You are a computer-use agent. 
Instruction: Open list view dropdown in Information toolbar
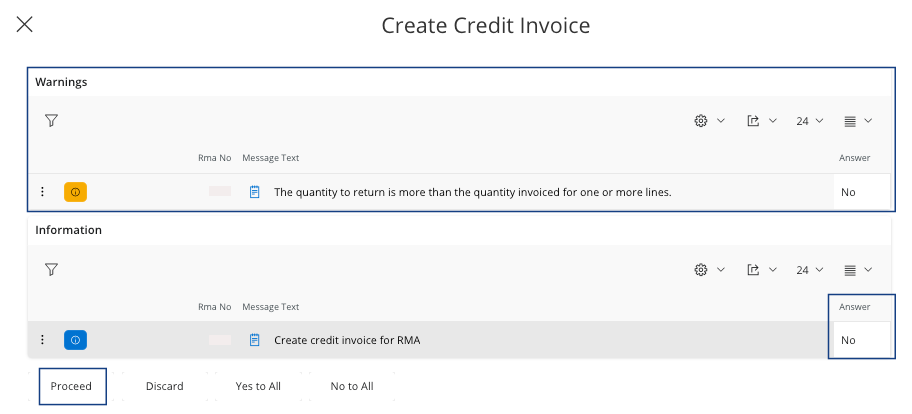857,269
